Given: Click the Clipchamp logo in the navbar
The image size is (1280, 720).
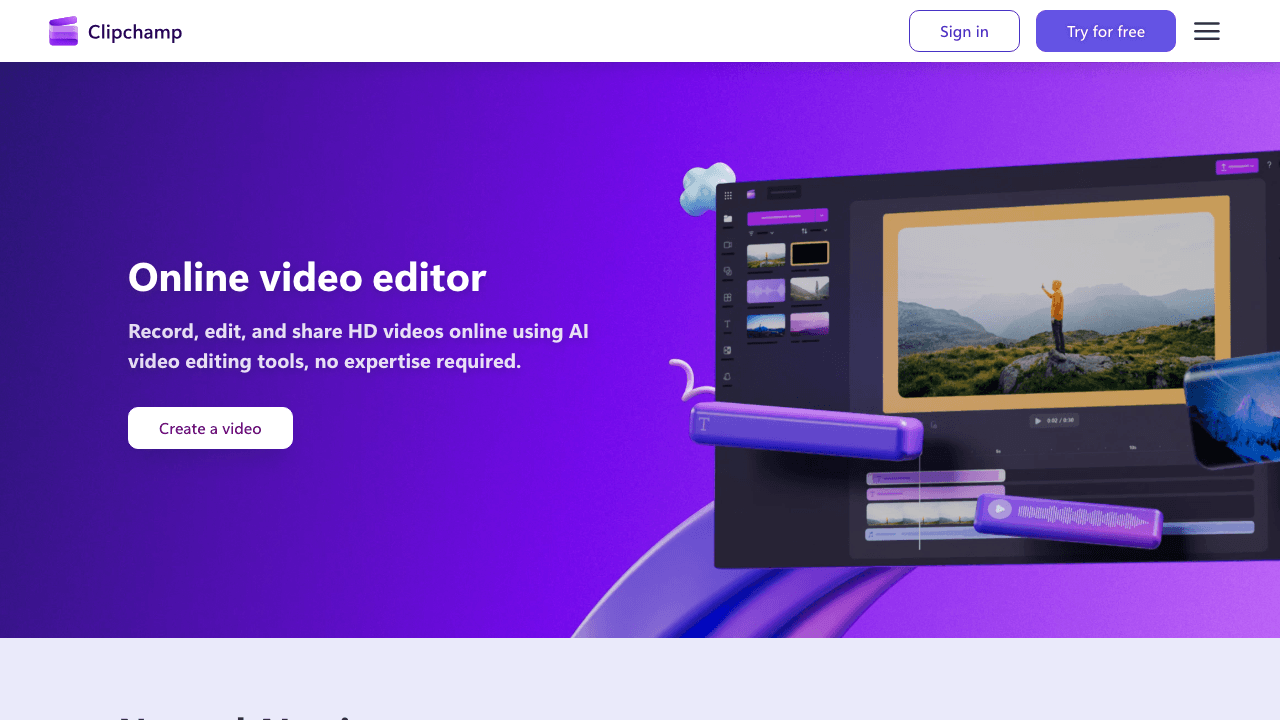Looking at the screenshot, I should 115,31.
